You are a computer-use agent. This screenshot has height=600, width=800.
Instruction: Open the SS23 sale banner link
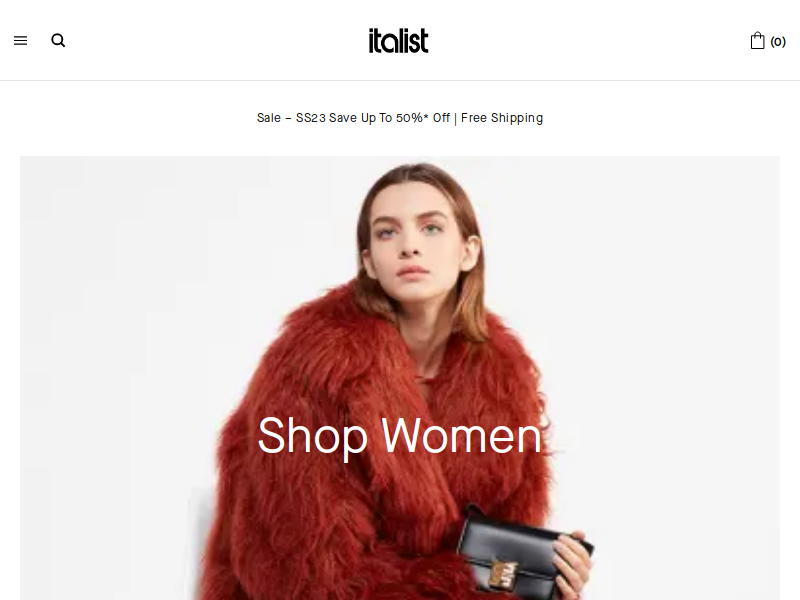(400, 118)
